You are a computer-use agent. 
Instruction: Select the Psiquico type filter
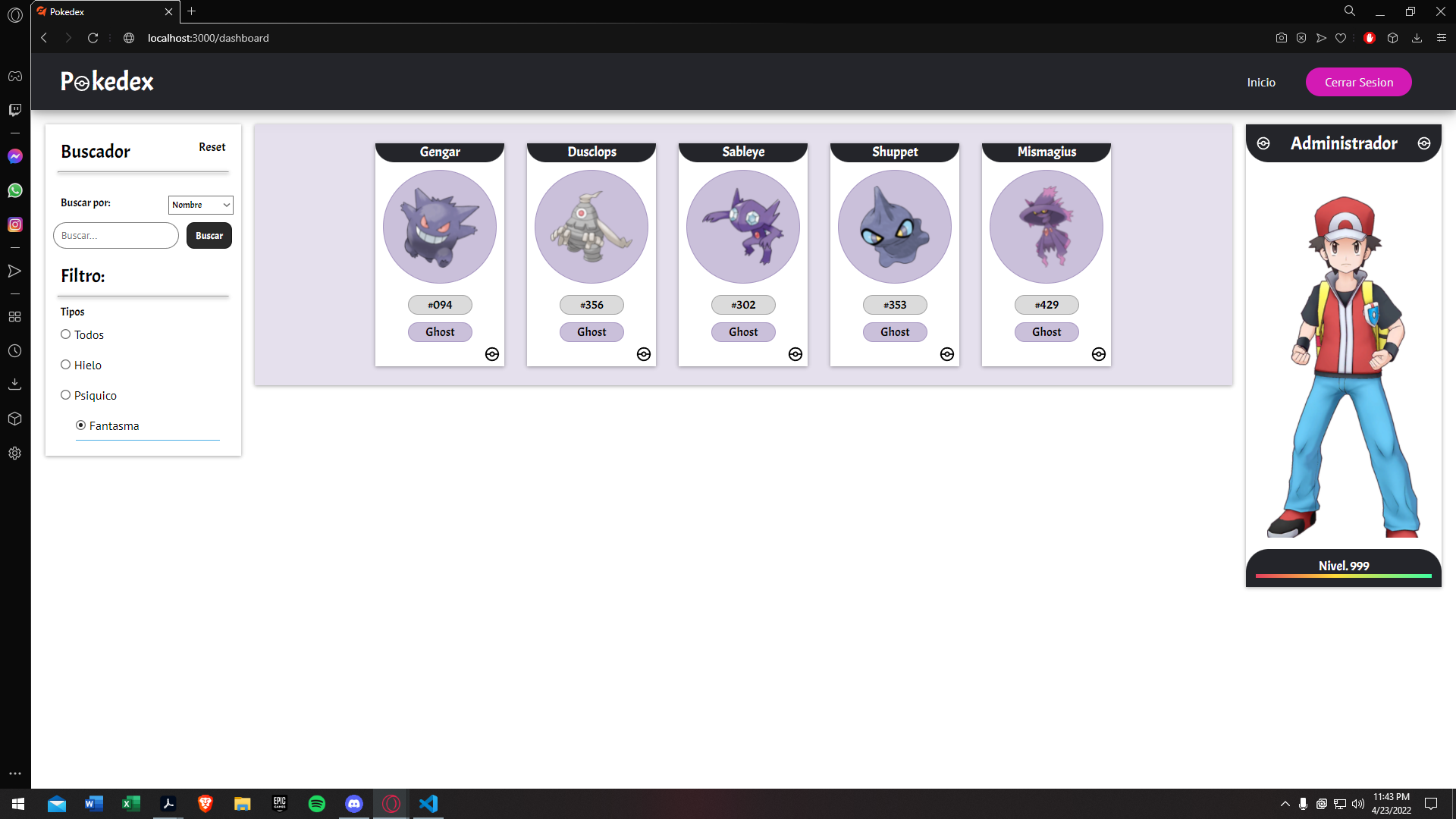(x=66, y=395)
